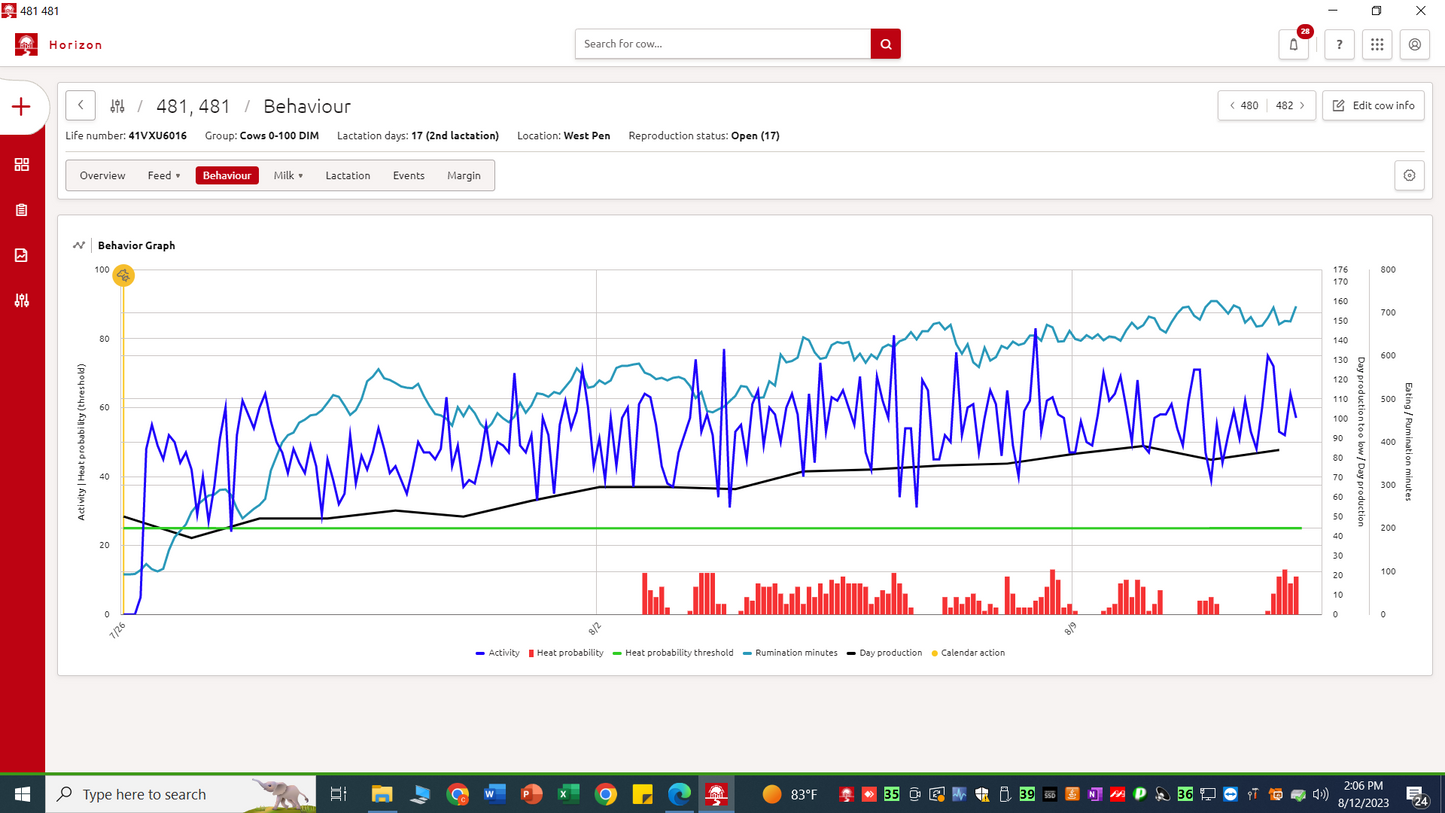1445x813 pixels.
Task: Click the Edit cow info button
Action: (x=1373, y=105)
